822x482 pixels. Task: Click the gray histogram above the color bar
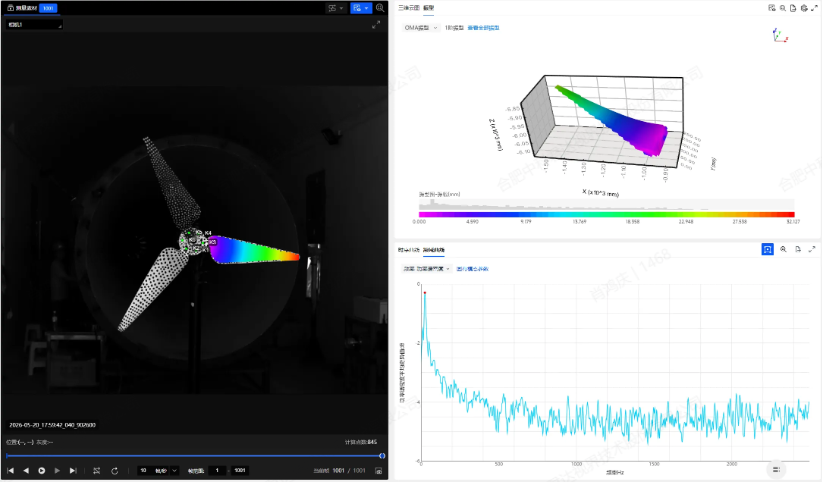point(607,205)
